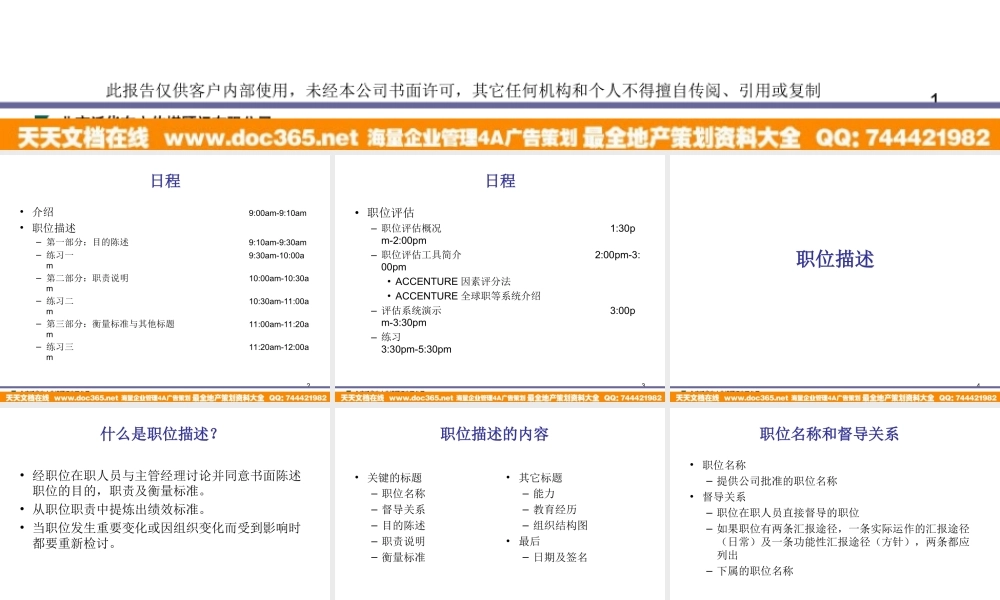The image size is (1000, 600).
Task: Click the 练习三 schedule item
Action: pos(59,347)
